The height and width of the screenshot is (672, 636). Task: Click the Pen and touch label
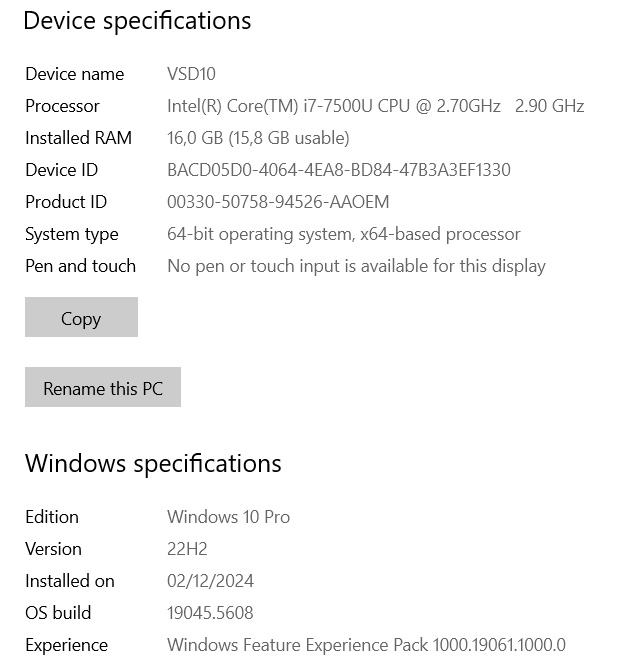[x=80, y=266]
